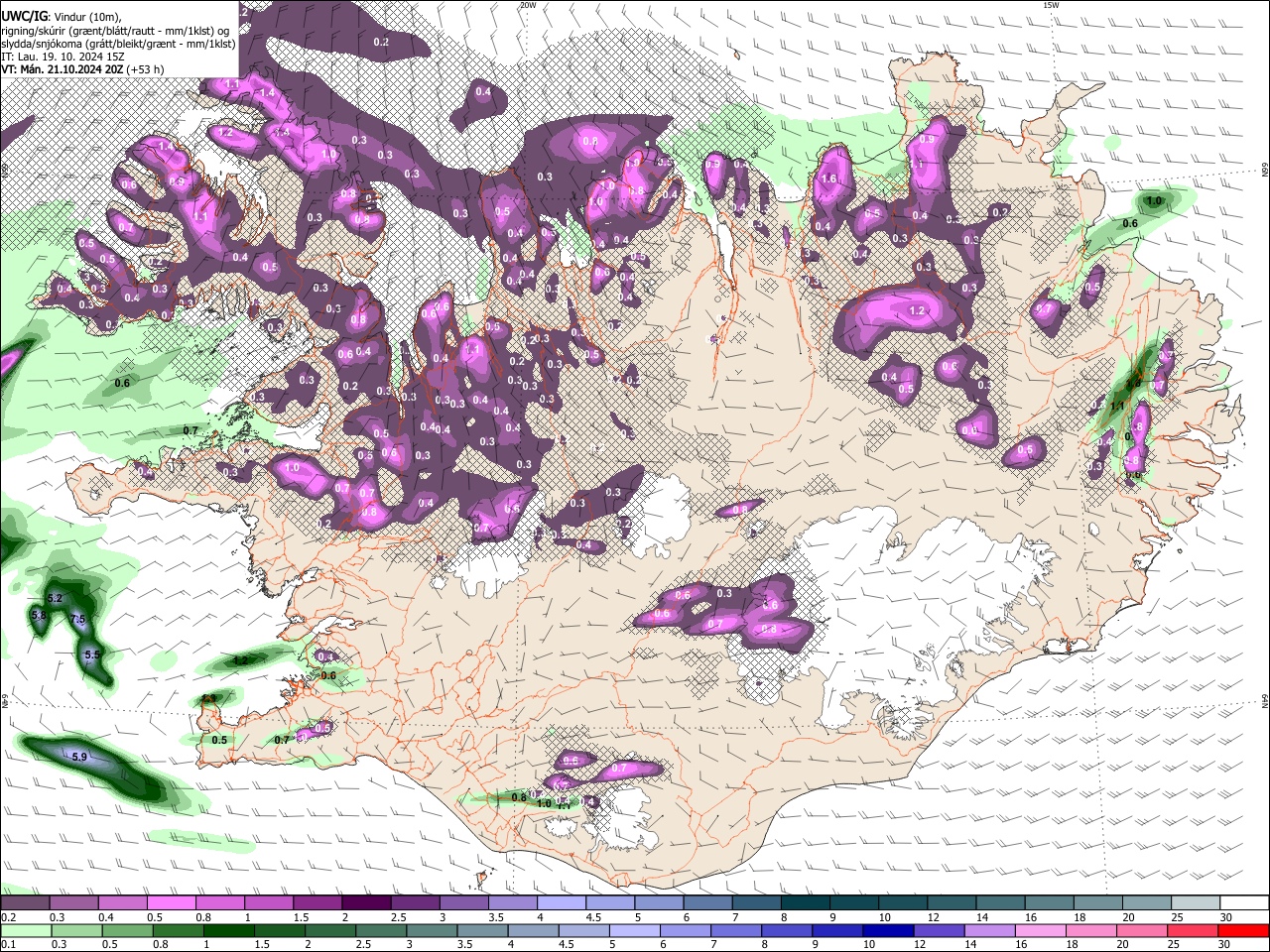The height and width of the screenshot is (952, 1270).
Task: Pick the dark teal 8–9 swatch, upper bar
Action: [x=806, y=903]
